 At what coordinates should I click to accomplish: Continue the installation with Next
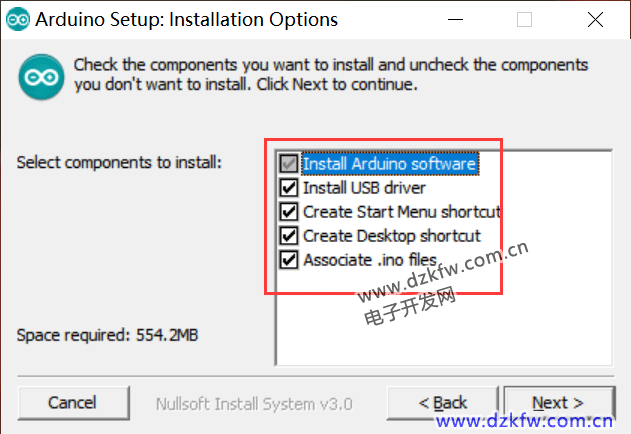(x=557, y=403)
